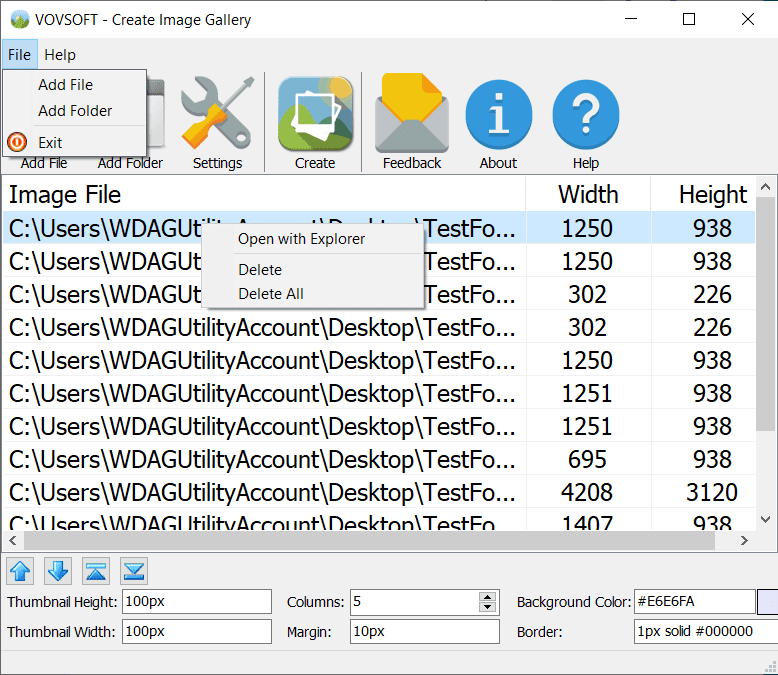Click the Help question mark icon
This screenshot has height=675, width=778.
point(586,114)
